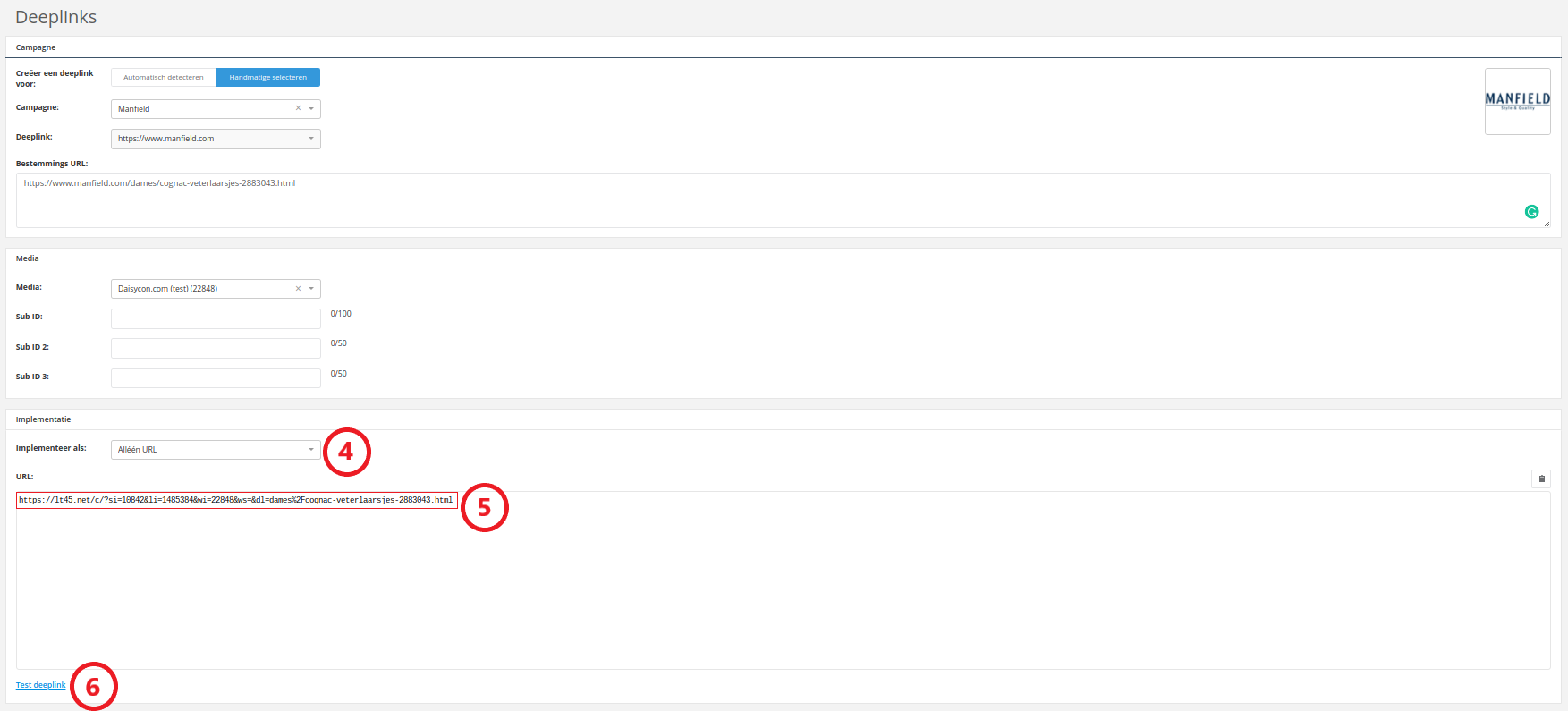Viewport: 1568px width, 711px height.
Task: Click into the Bestemmings URL text area
Action: pyautogui.click(x=783, y=199)
